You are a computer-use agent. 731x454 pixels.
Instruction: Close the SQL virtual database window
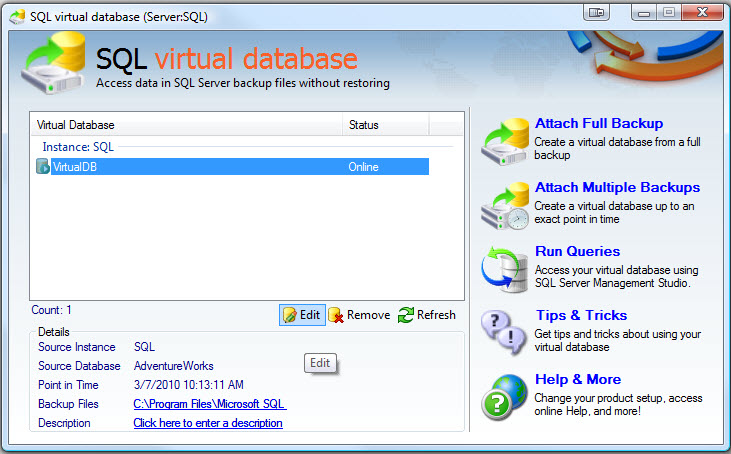[703, 13]
